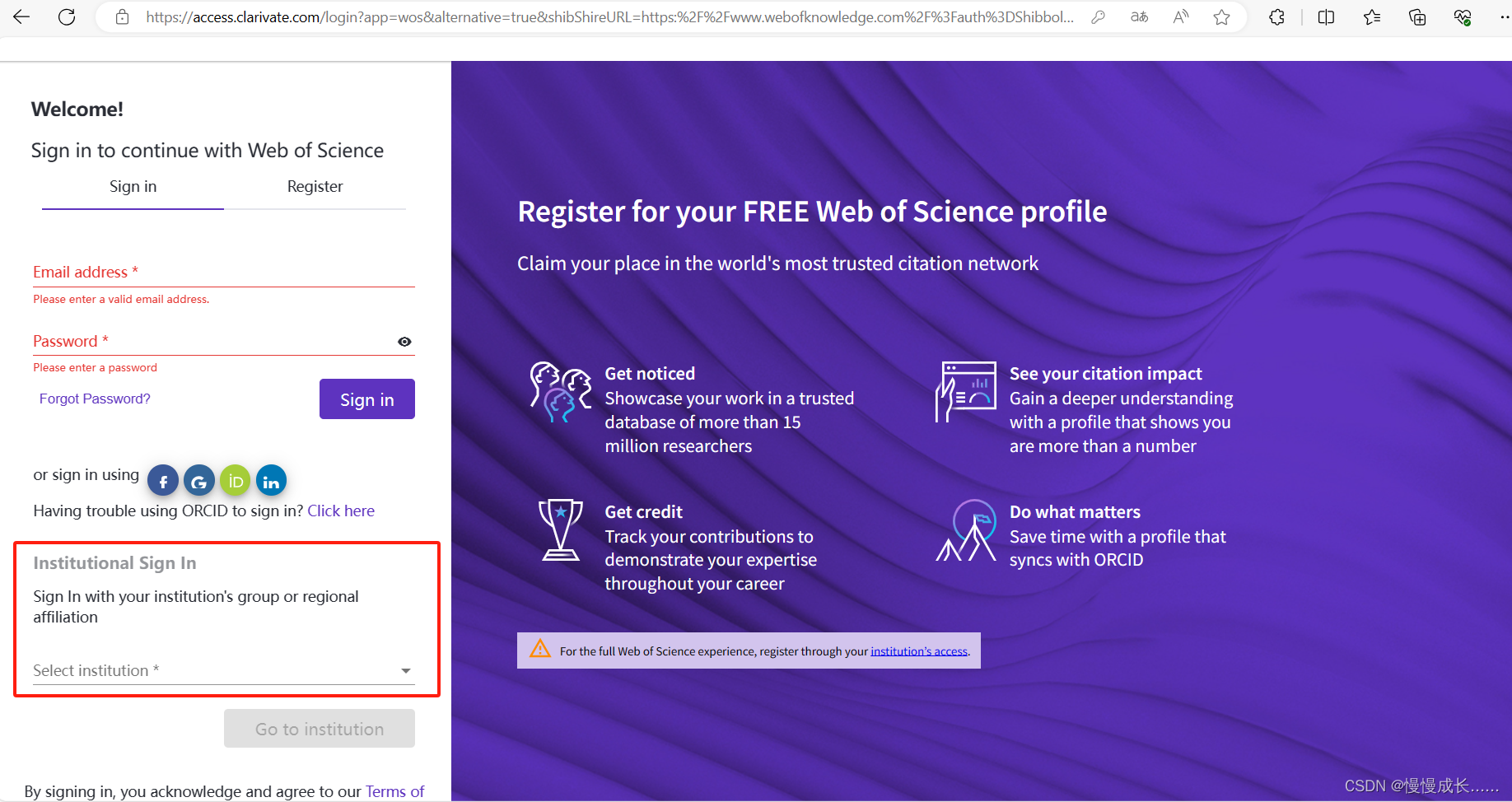Open the browser's more options menu
This screenshot has height=802, width=1512.
tap(1505, 16)
